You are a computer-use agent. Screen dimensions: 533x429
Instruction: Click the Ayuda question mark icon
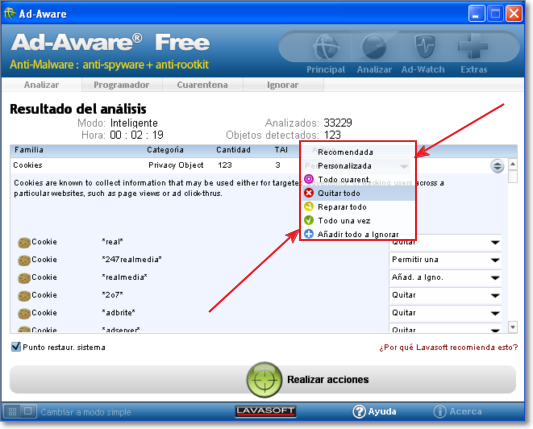359,412
